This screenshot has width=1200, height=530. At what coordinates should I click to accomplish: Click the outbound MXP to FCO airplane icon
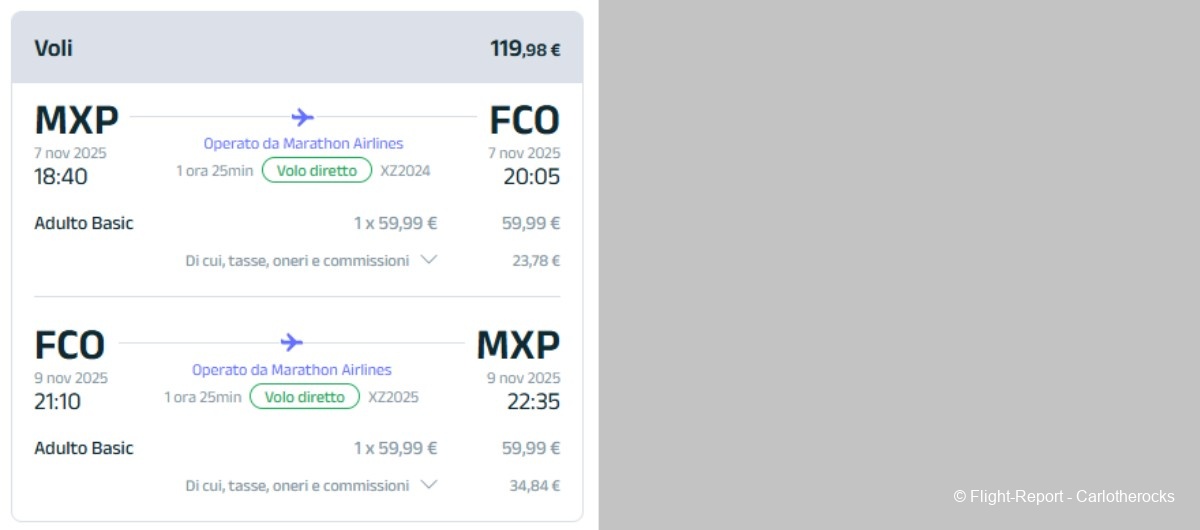click(303, 117)
